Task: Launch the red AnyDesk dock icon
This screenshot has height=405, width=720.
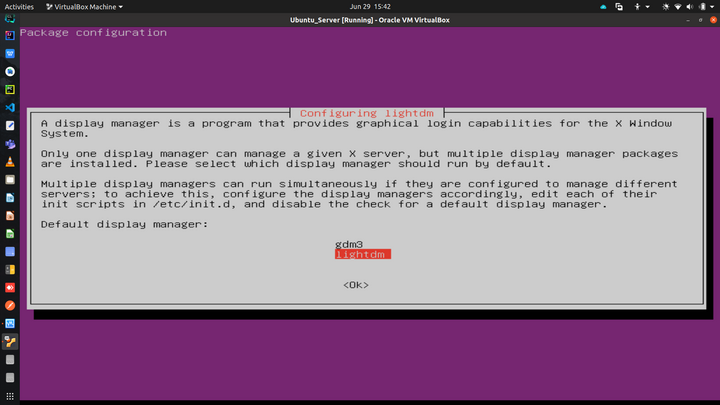Action: coord(10,287)
